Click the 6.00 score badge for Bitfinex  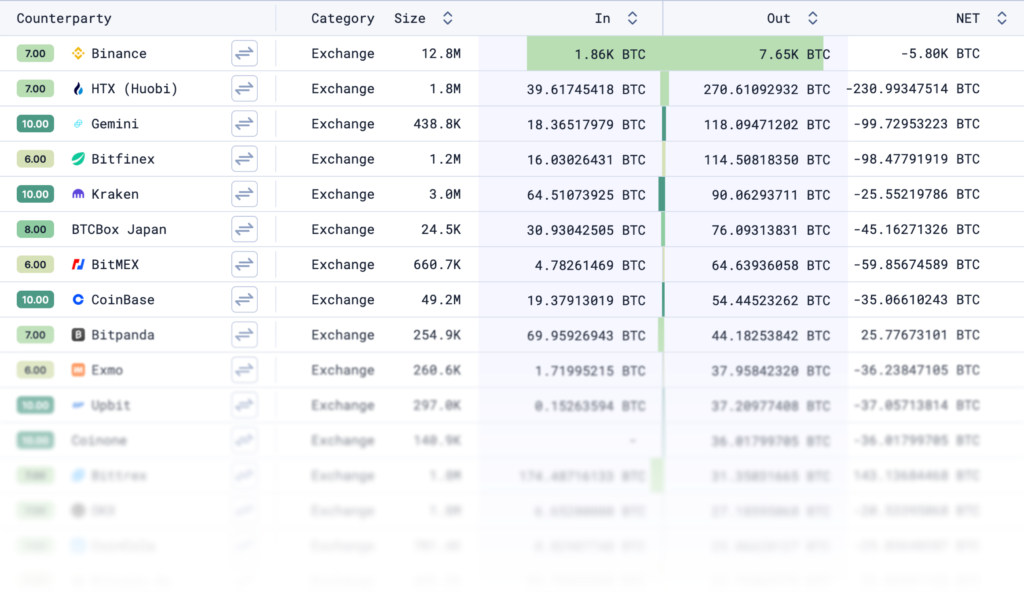(35, 159)
